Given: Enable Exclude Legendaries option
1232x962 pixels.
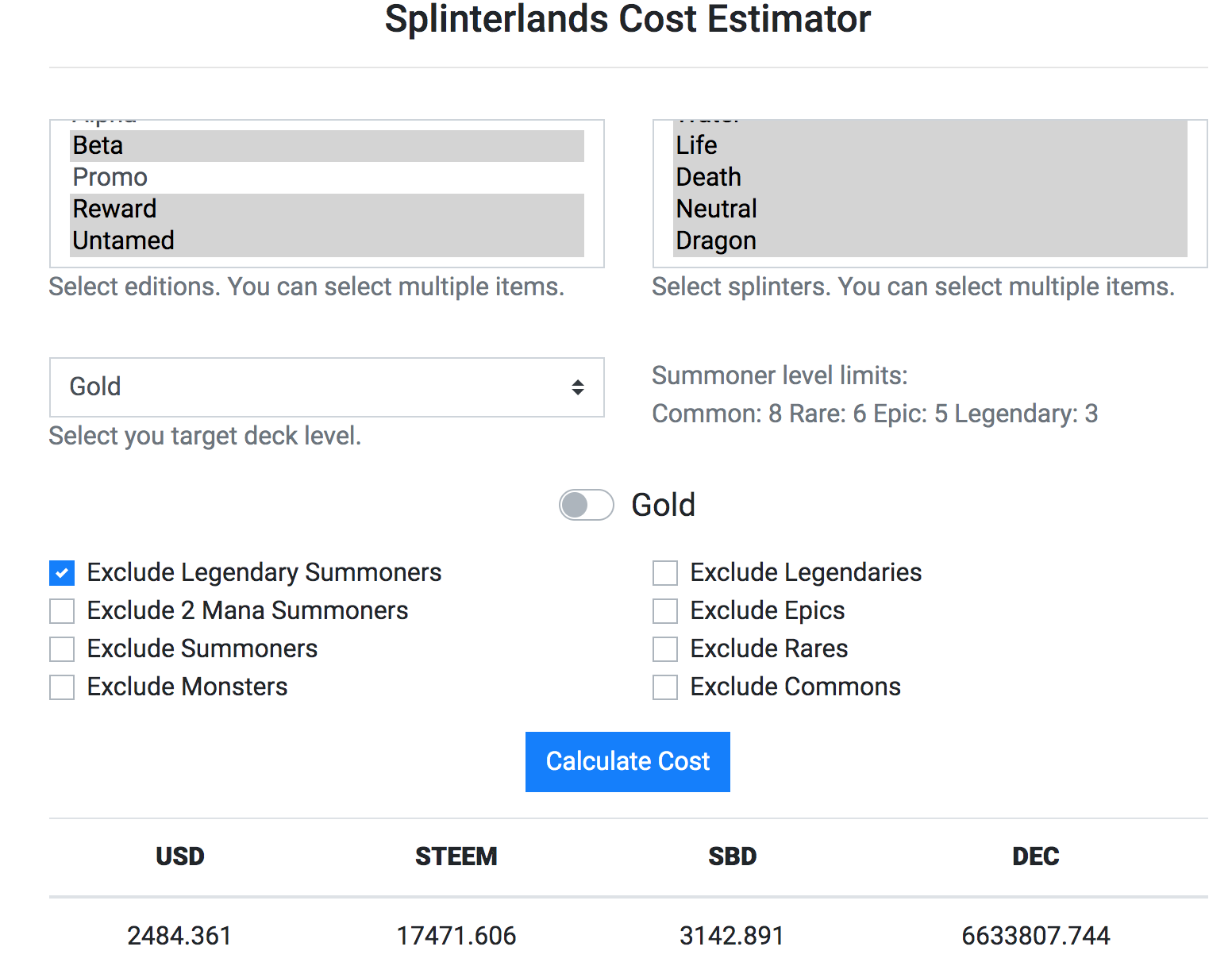Looking at the screenshot, I should [x=665, y=573].
